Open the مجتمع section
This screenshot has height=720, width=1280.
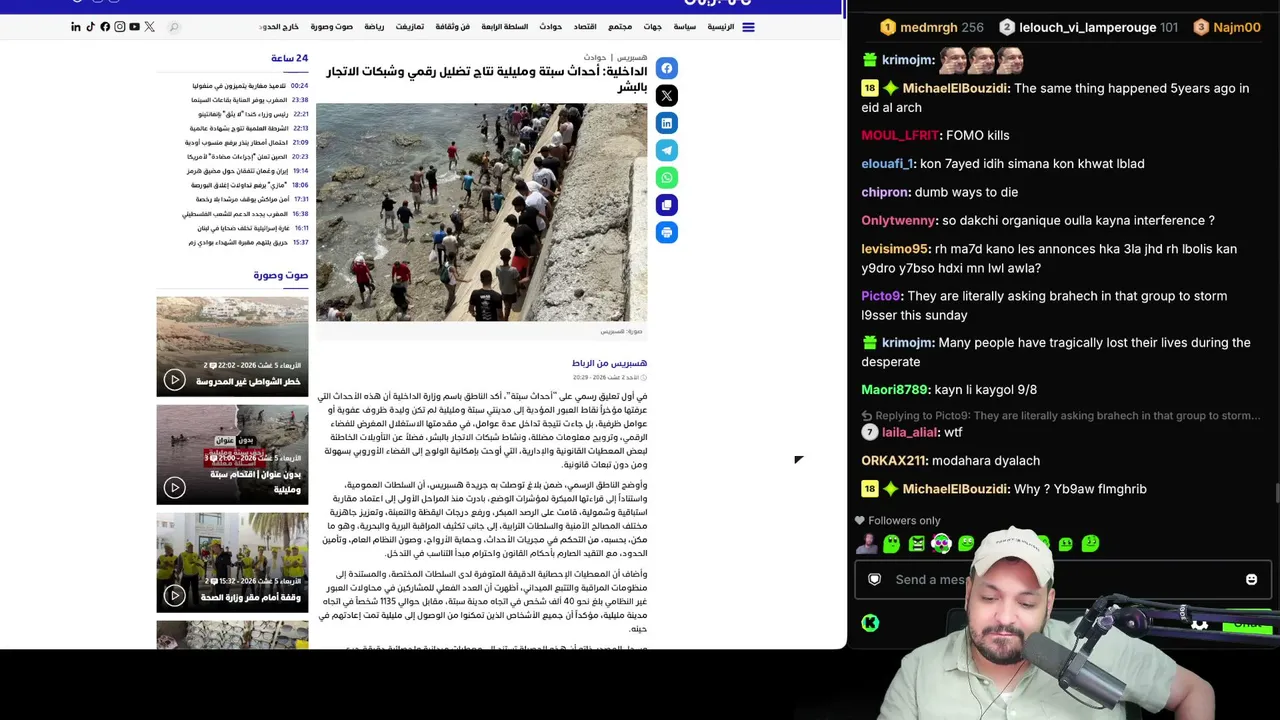(x=620, y=27)
